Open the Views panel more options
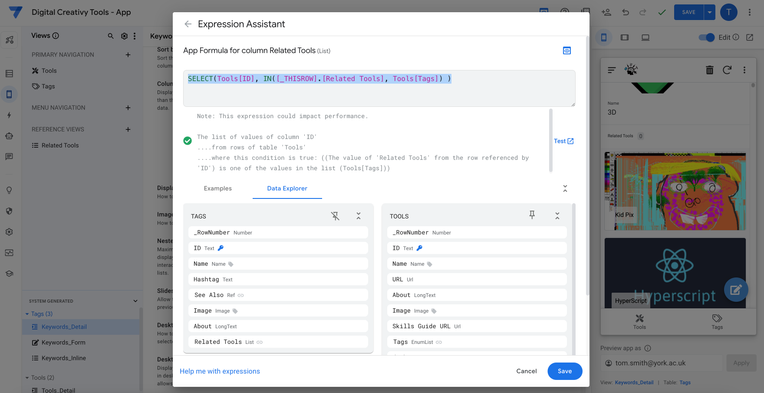 [134, 36]
